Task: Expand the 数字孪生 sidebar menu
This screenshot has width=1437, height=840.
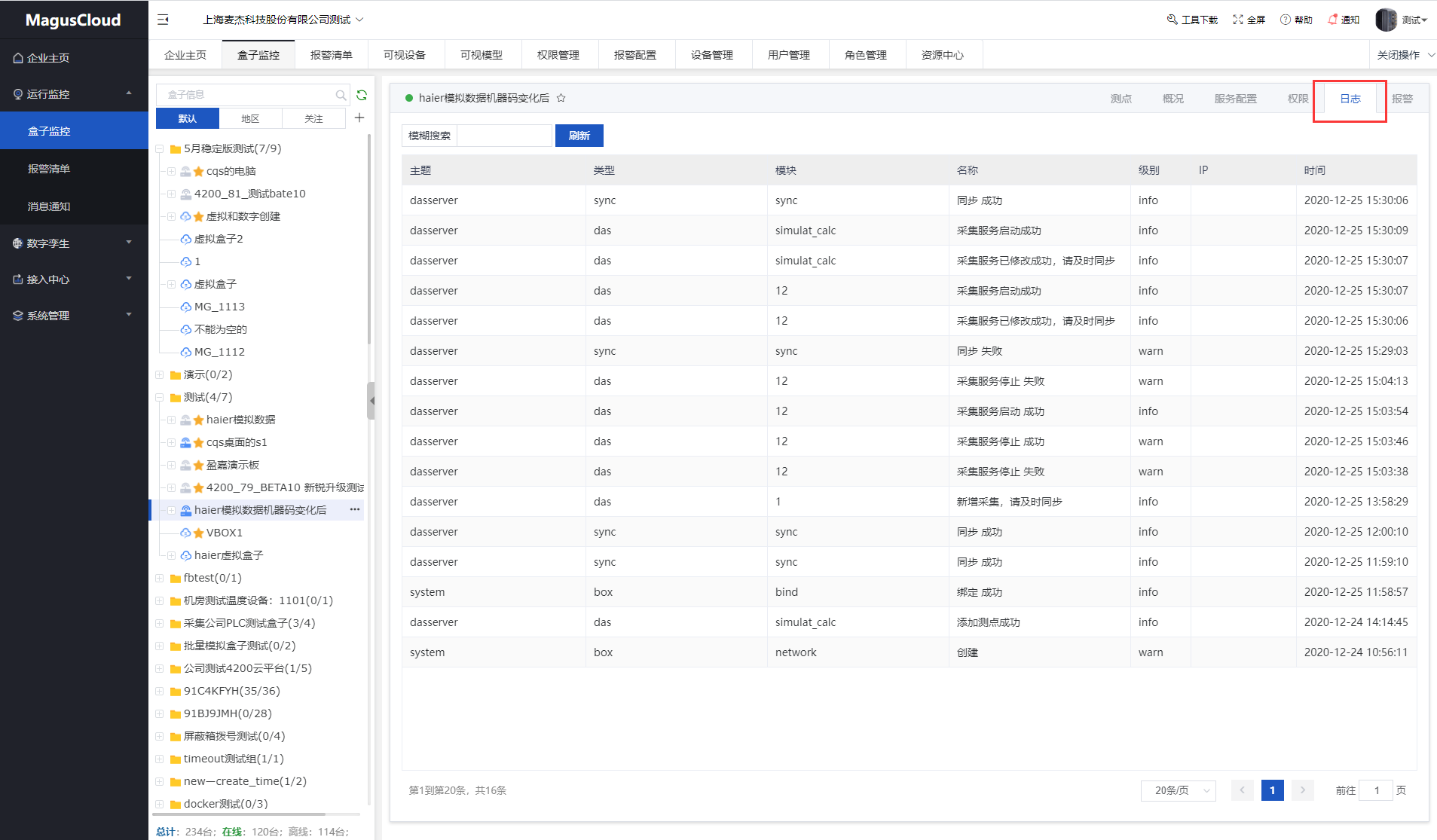Action: (74, 243)
